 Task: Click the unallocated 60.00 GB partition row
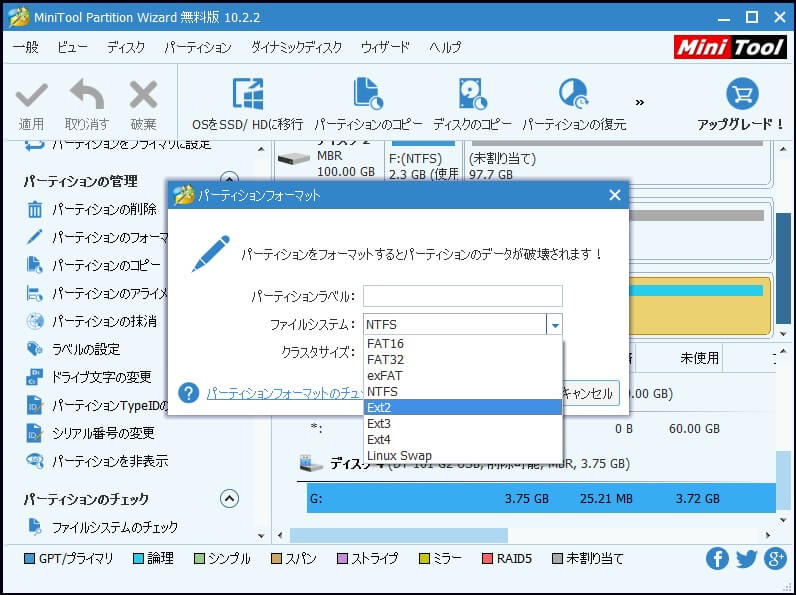coord(541,428)
